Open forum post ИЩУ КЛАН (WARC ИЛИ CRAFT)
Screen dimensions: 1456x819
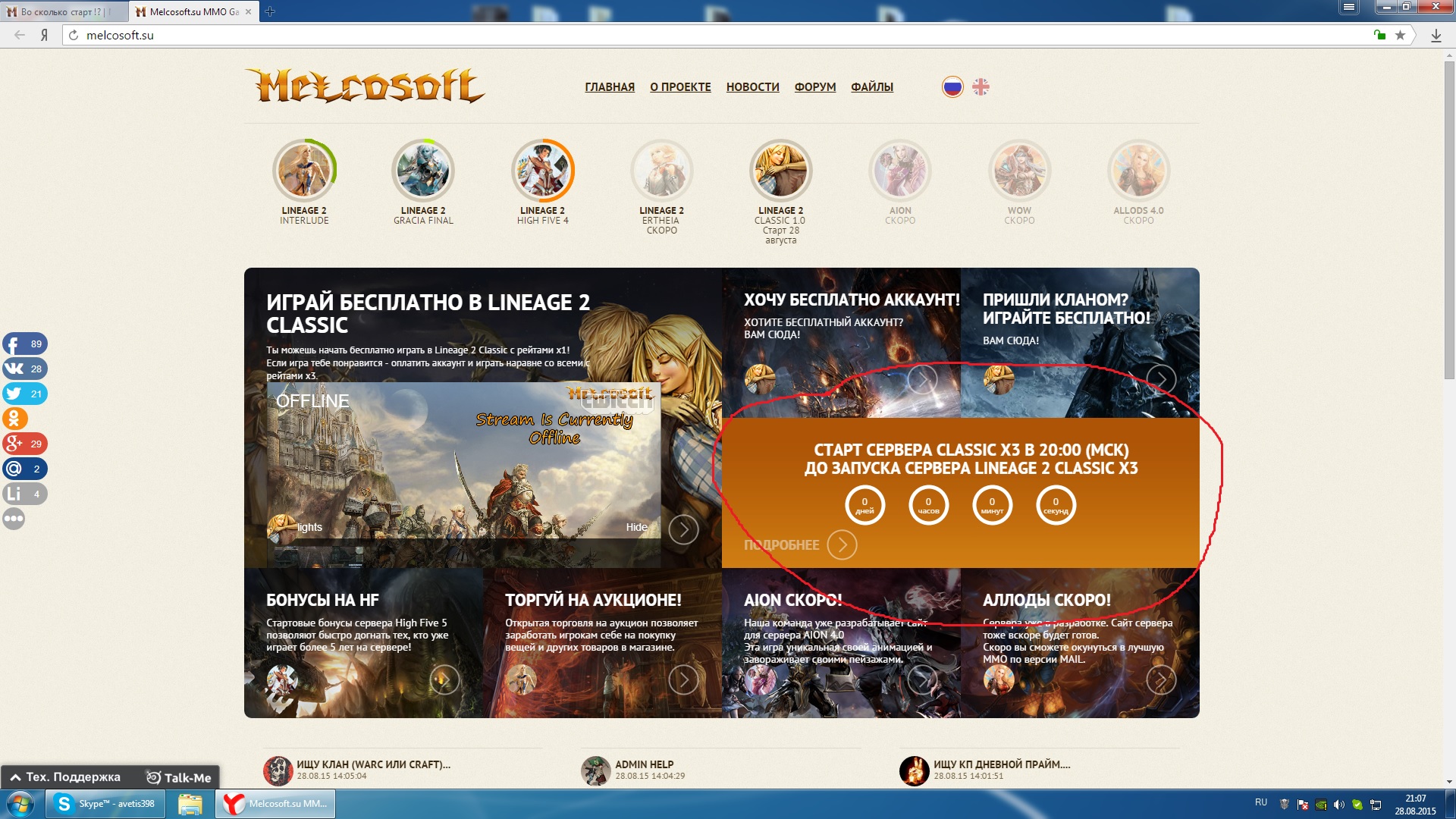coord(373,764)
